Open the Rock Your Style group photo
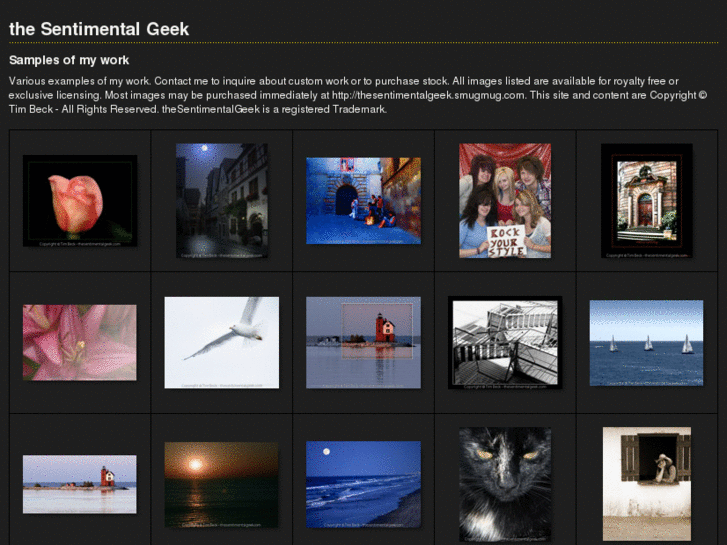 [x=505, y=200]
